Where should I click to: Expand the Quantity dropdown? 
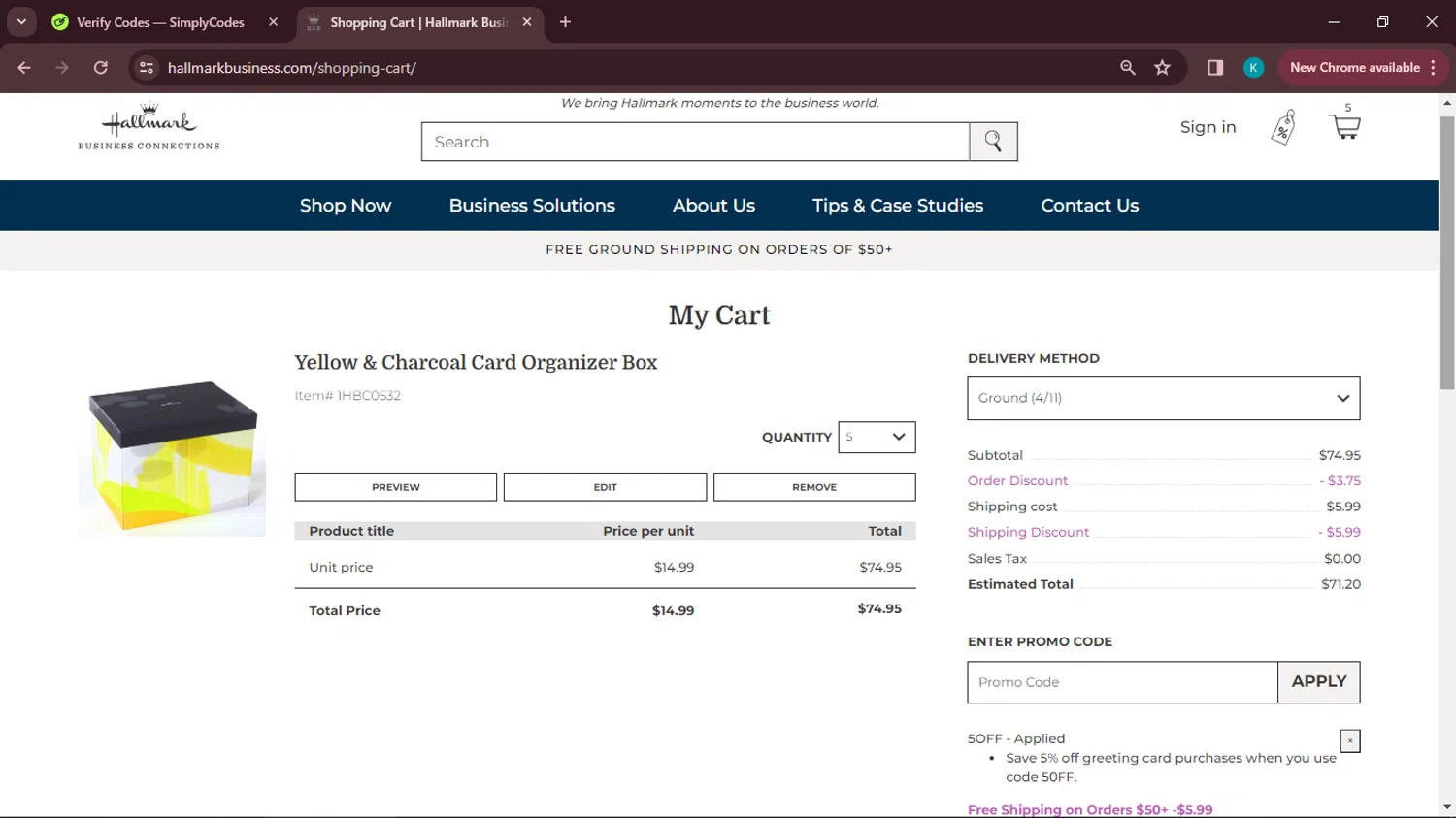coord(877,437)
